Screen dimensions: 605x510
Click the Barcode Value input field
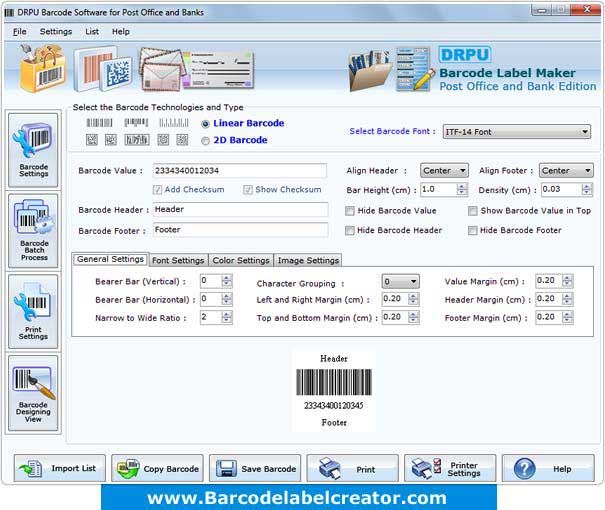tap(240, 171)
